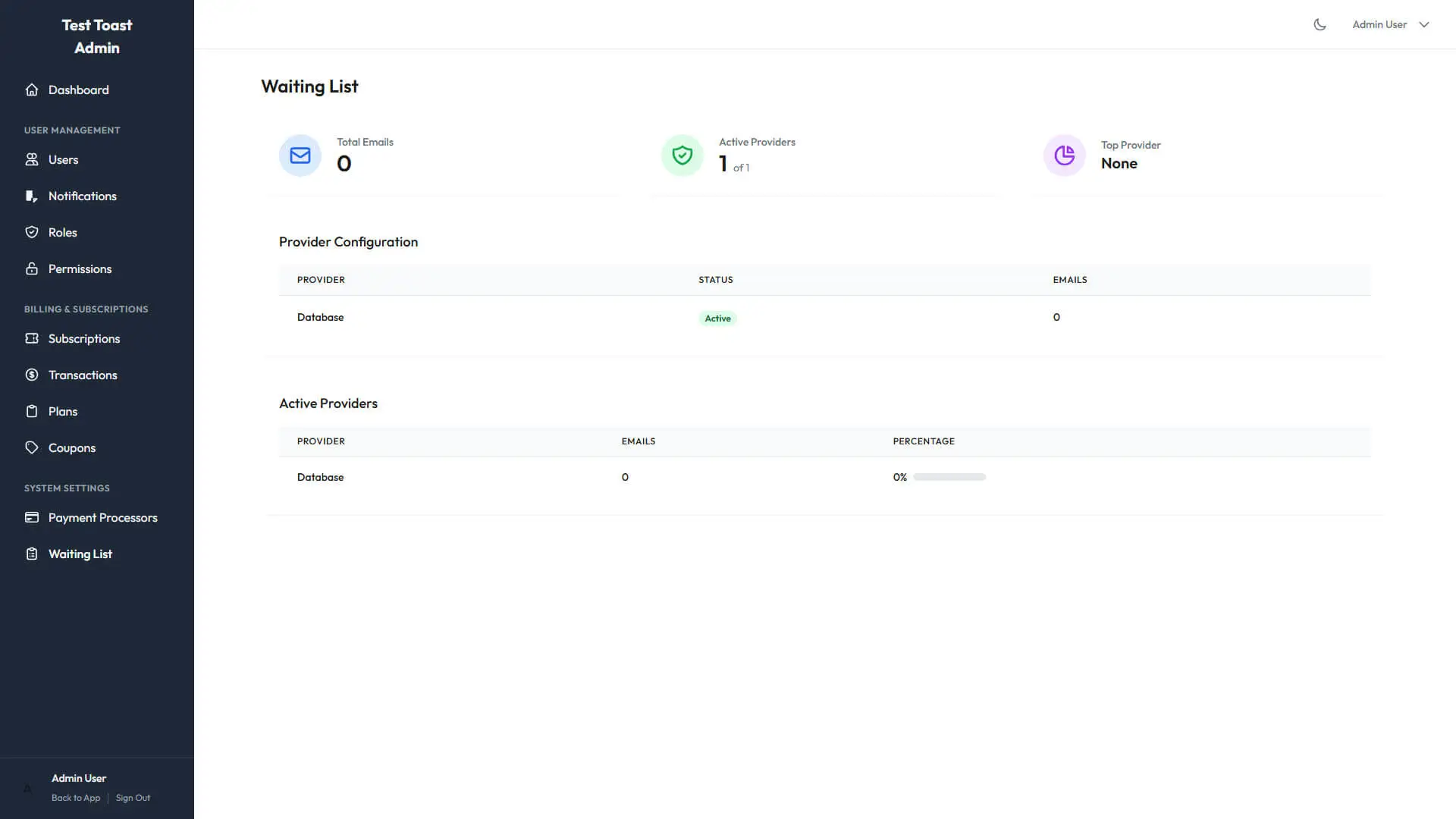Select Plans from the sidebar menu
This screenshot has height=819, width=1456.
tap(63, 411)
